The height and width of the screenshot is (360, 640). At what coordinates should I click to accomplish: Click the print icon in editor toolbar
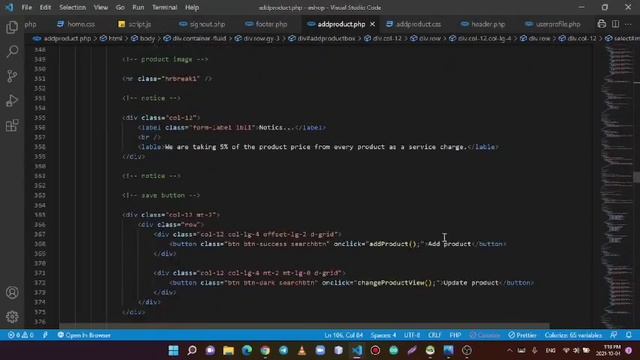[601, 24]
